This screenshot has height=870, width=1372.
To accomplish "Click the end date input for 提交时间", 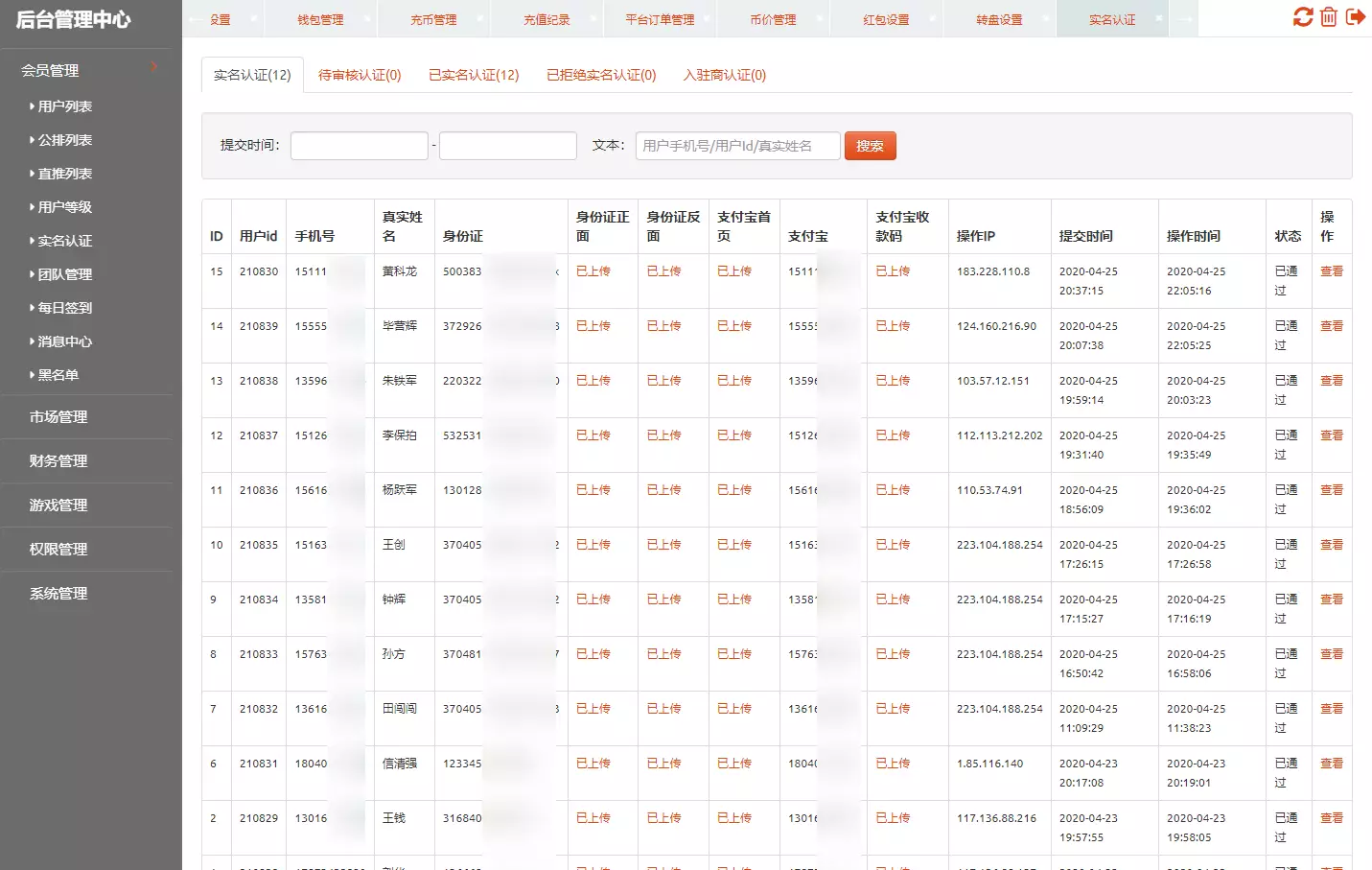I will [508, 146].
